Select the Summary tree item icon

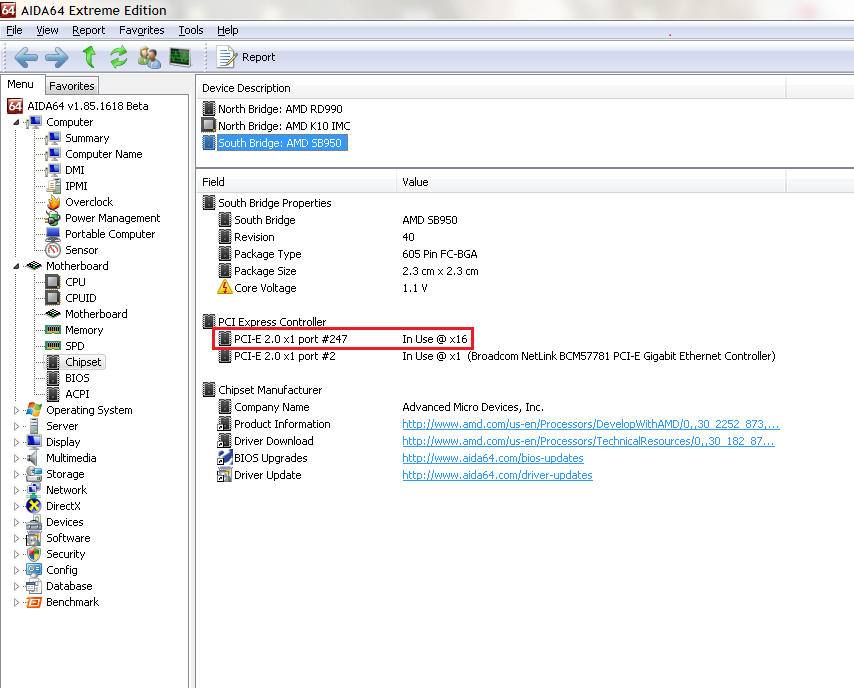coord(53,138)
